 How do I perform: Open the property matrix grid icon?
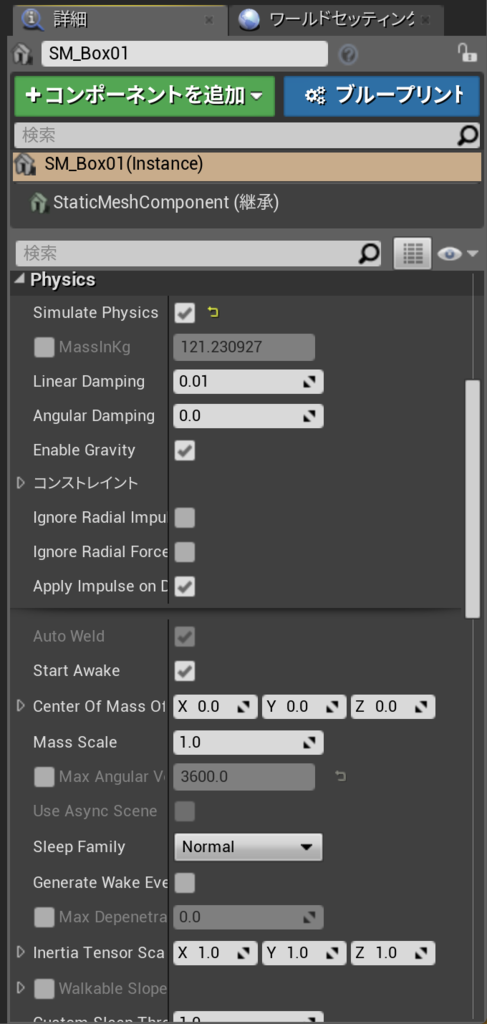[x=412, y=253]
